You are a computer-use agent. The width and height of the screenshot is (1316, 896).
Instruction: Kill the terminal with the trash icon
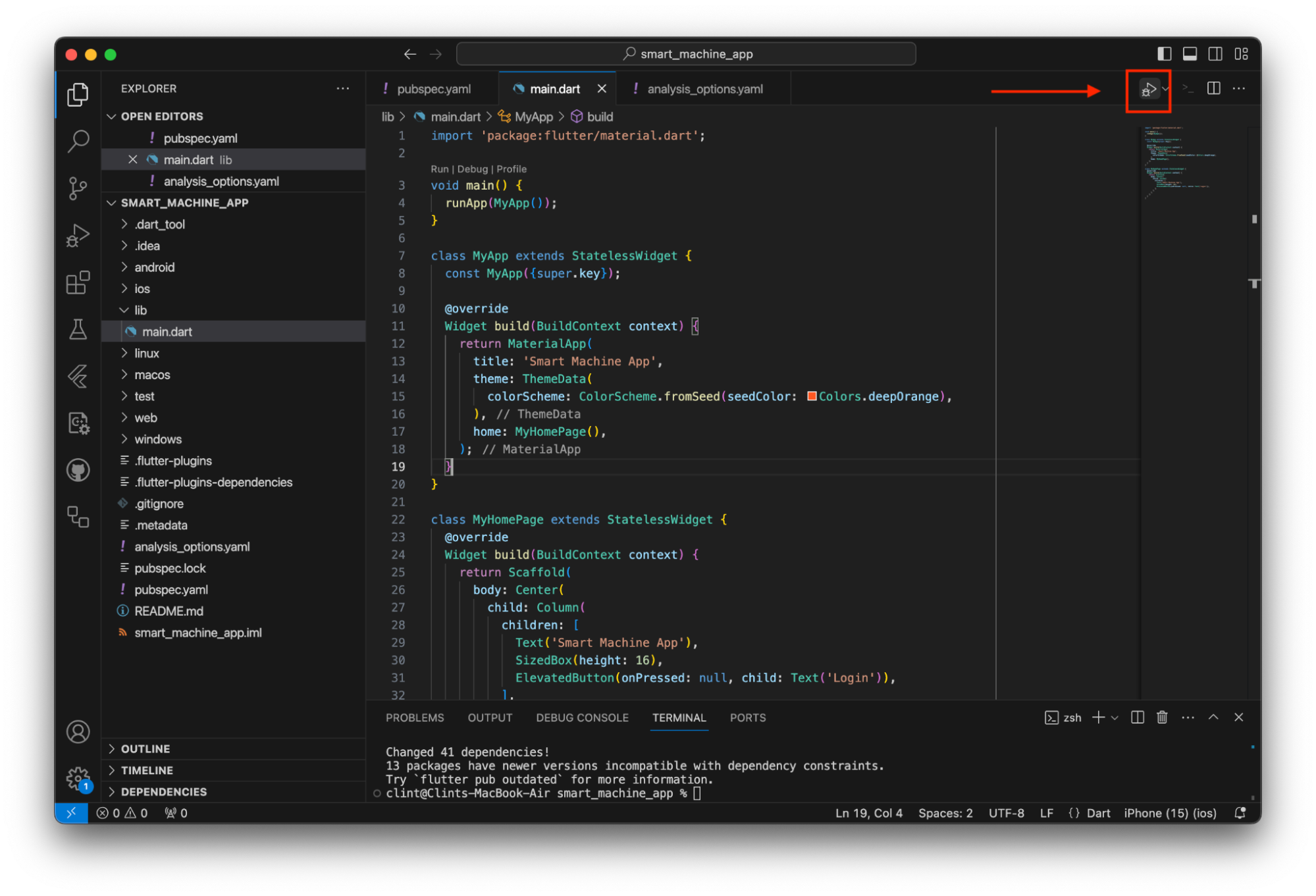click(1162, 717)
